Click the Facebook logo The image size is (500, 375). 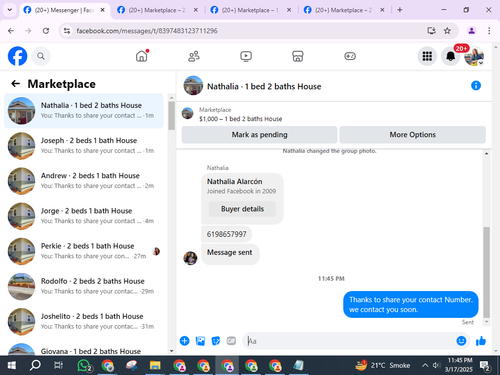(x=17, y=56)
